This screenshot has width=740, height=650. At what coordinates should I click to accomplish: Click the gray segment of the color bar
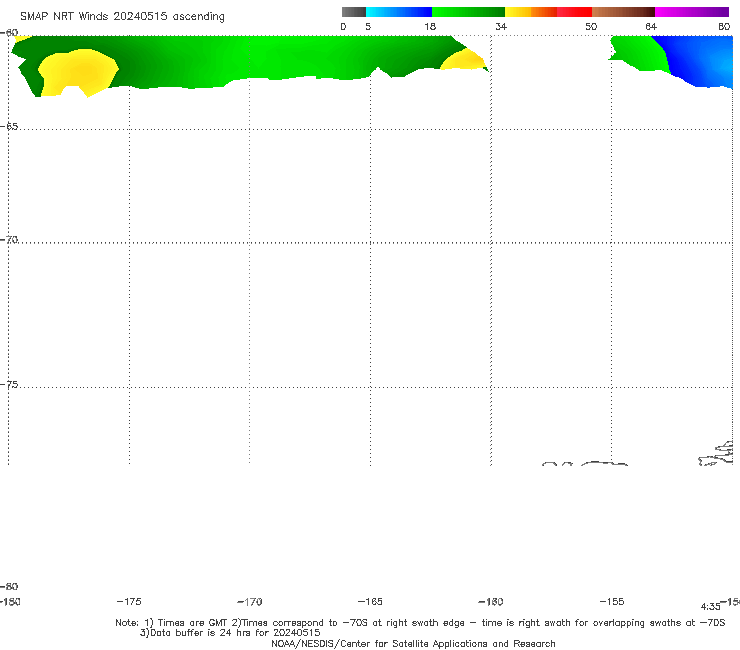click(353, 12)
